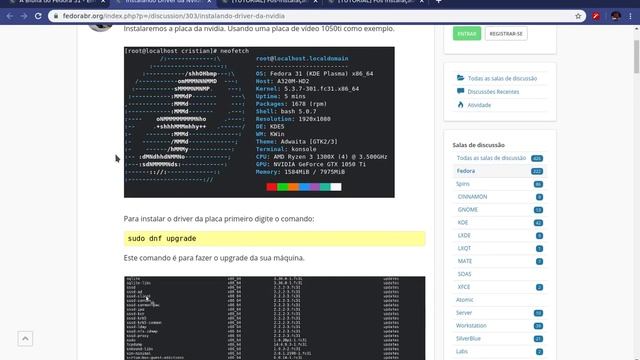640x360 pixels.
Task: Click folder icon beside 'Todas as salas de discussão'
Action: click(460, 78)
